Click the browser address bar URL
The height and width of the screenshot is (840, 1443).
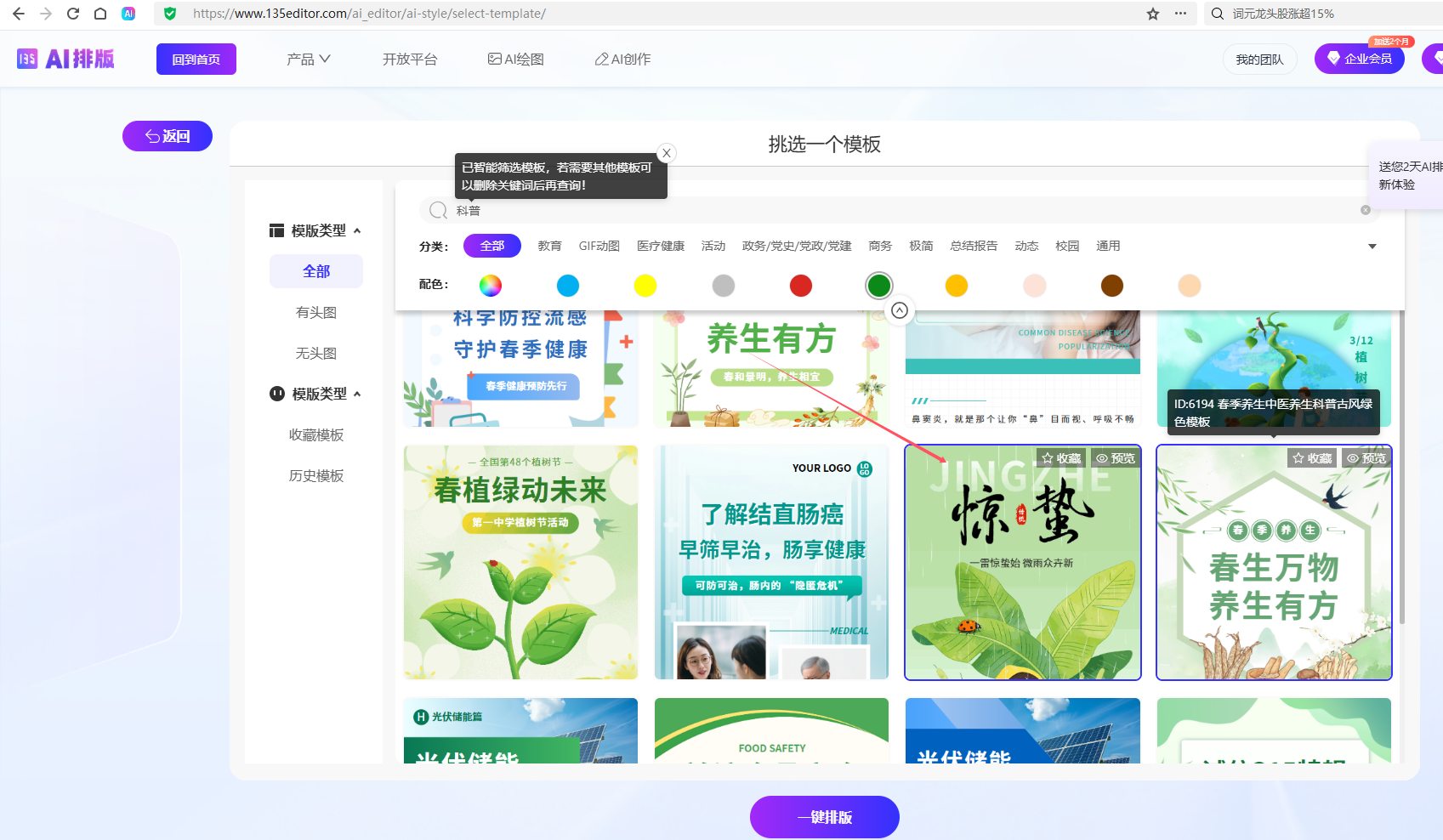pyautogui.click(x=369, y=14)
